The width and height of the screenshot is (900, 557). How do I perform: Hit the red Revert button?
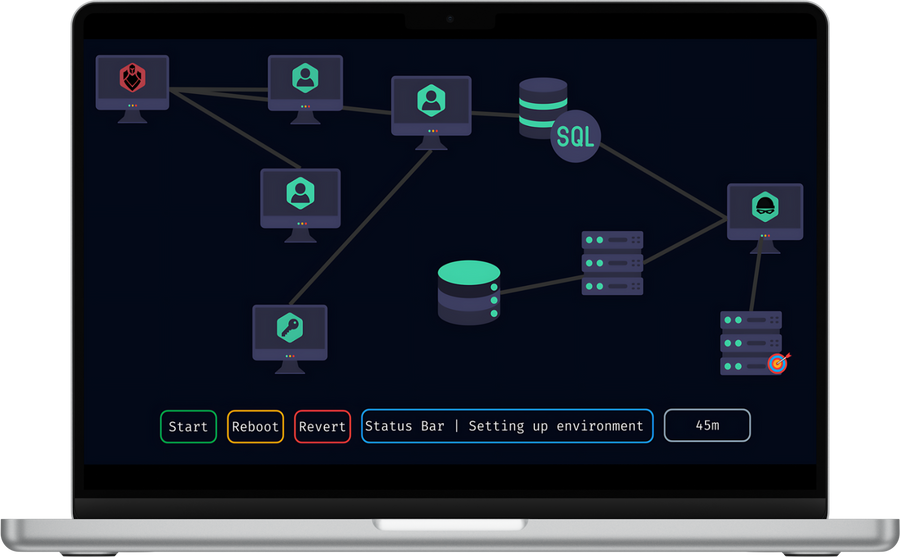coord(322,427)
